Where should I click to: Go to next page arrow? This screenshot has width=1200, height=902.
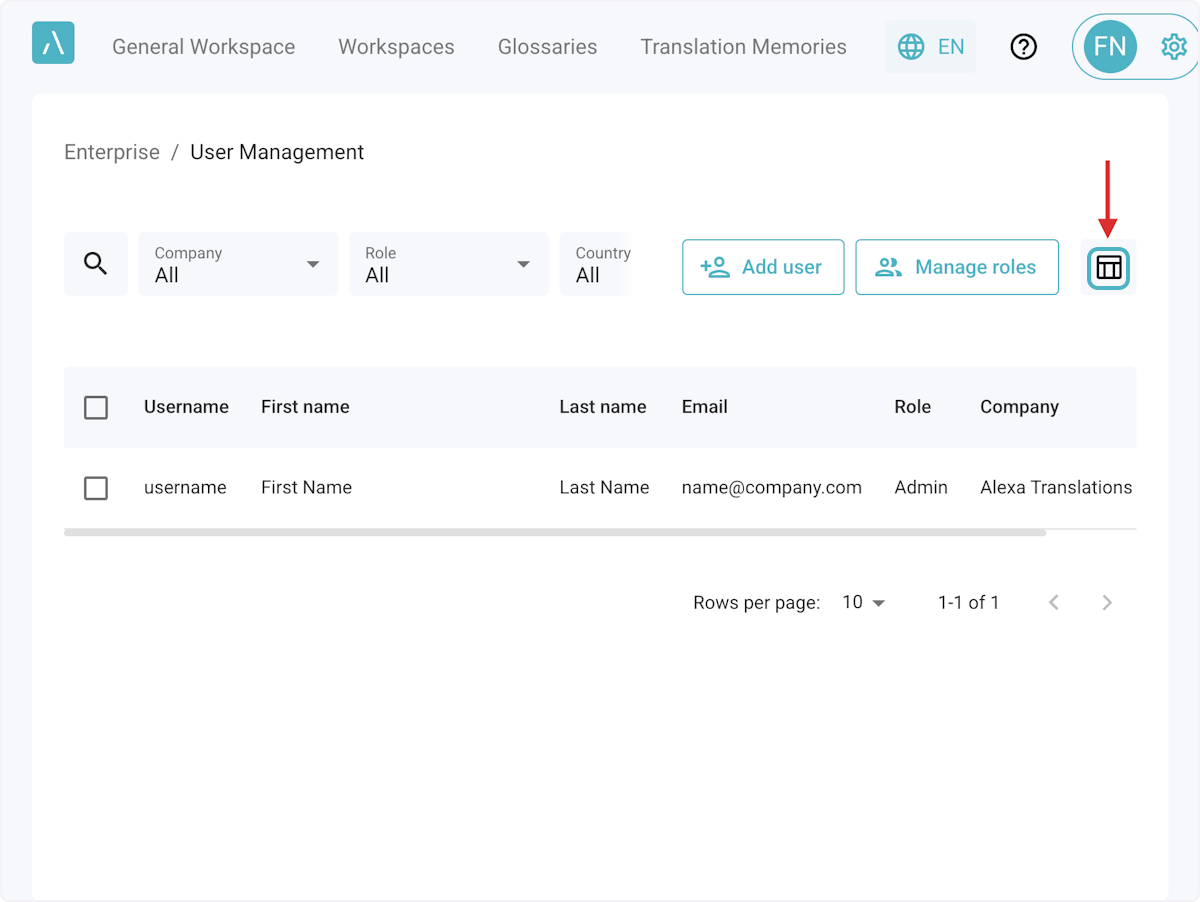[1107, 602]
